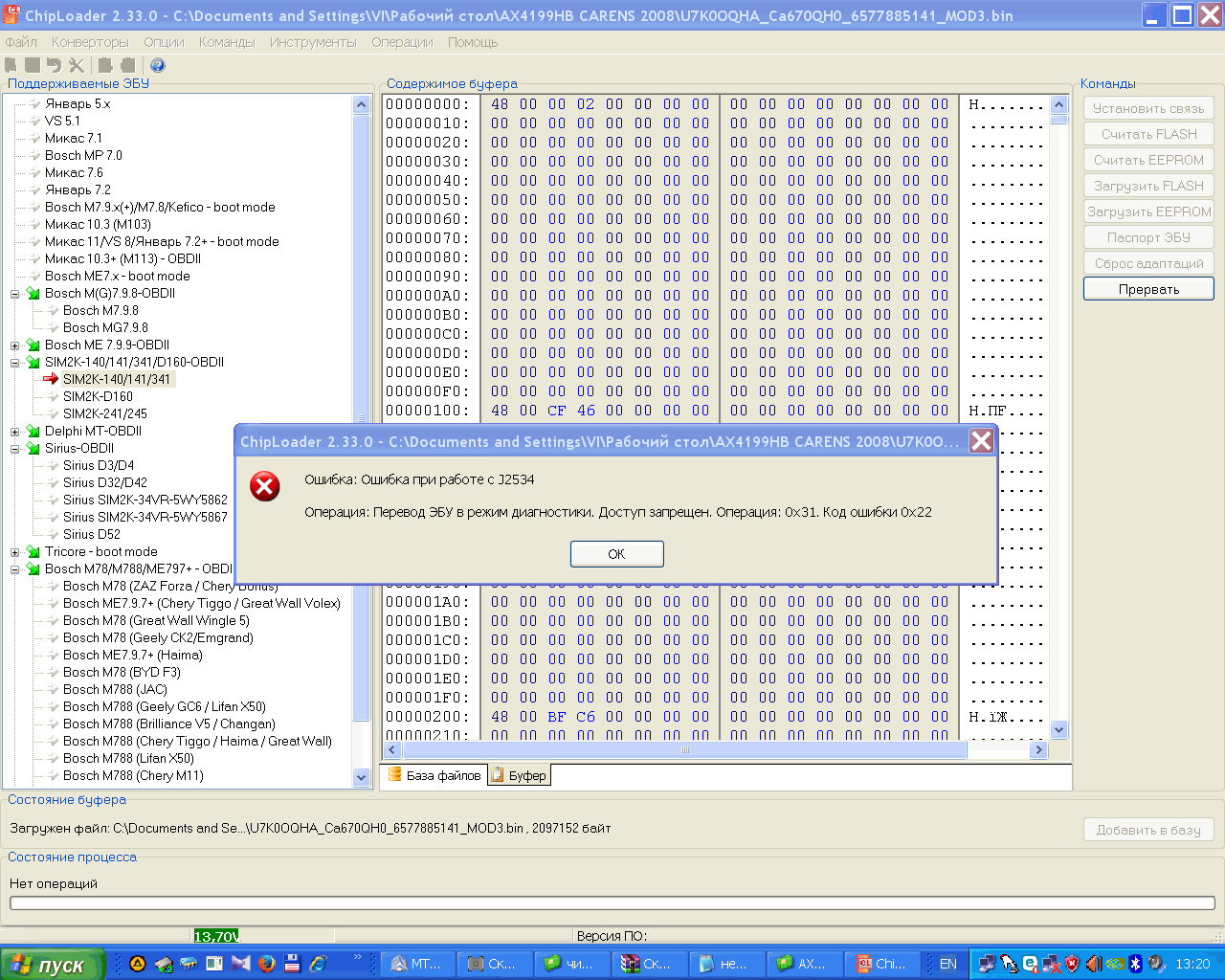
Task: Launch Firefox from the quick launch bar
Action: [267, 964]
